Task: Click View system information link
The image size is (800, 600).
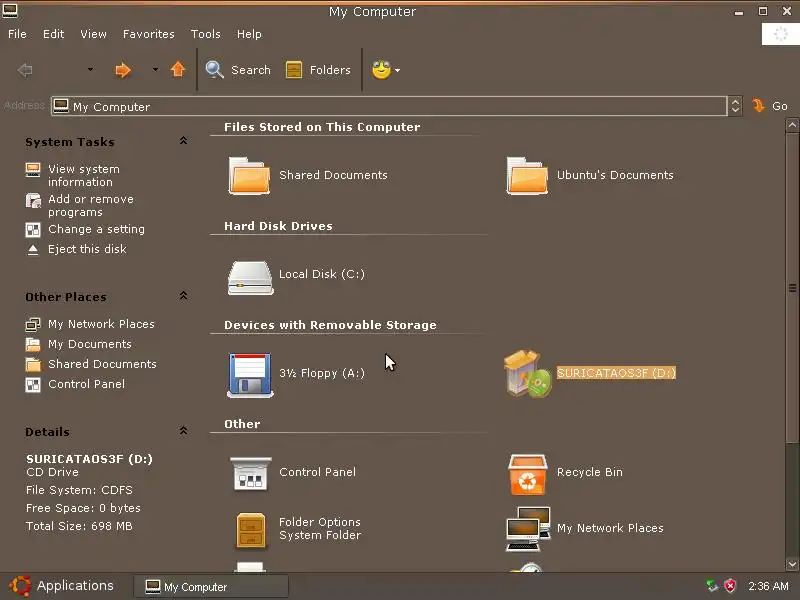Action: [84, 176]
